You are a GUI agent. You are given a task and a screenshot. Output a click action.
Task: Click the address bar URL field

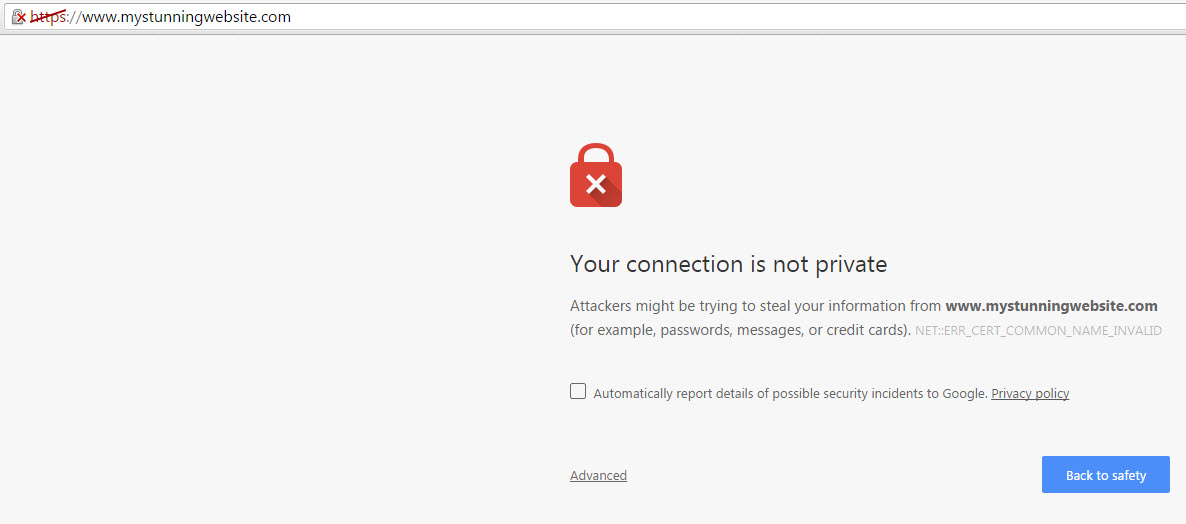600,17
